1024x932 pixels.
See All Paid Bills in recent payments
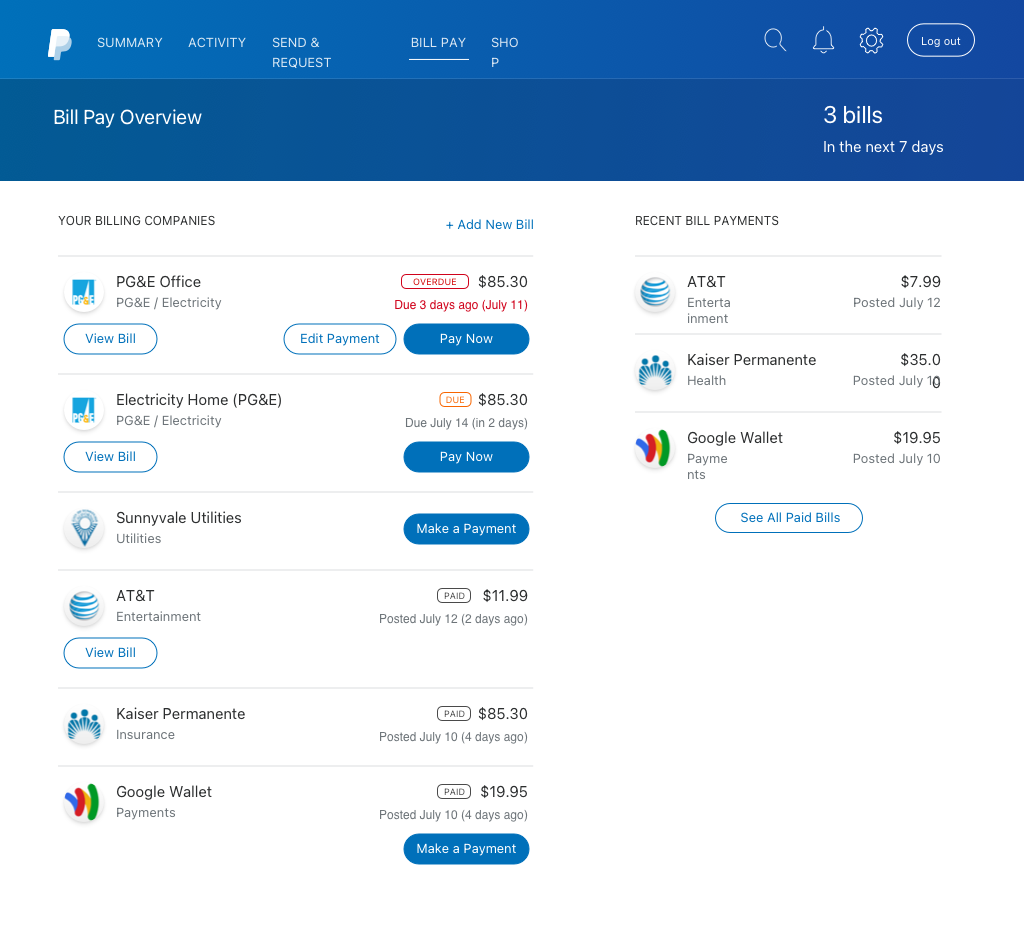[x=788, y=518]
